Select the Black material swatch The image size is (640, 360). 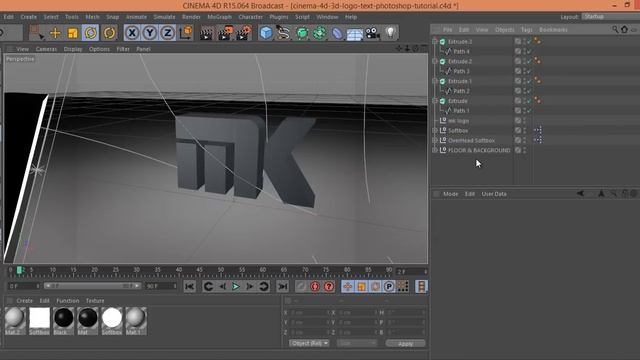[64, 321]
